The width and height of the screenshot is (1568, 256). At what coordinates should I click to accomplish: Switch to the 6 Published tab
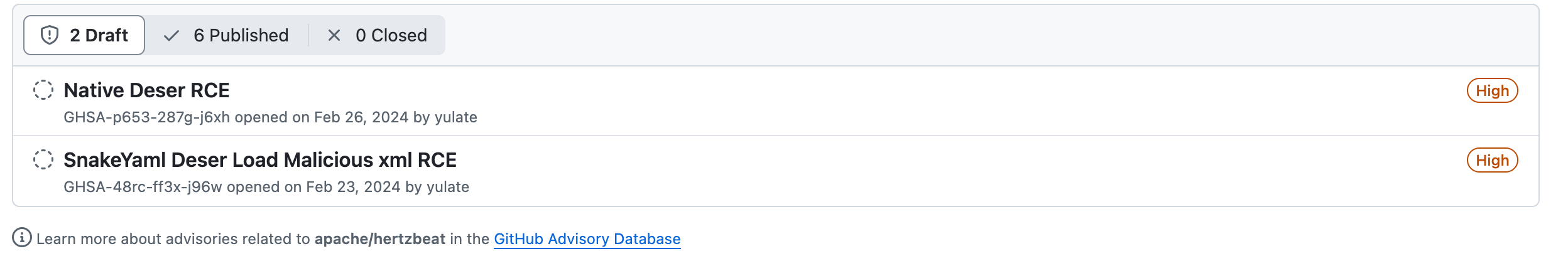227,35
